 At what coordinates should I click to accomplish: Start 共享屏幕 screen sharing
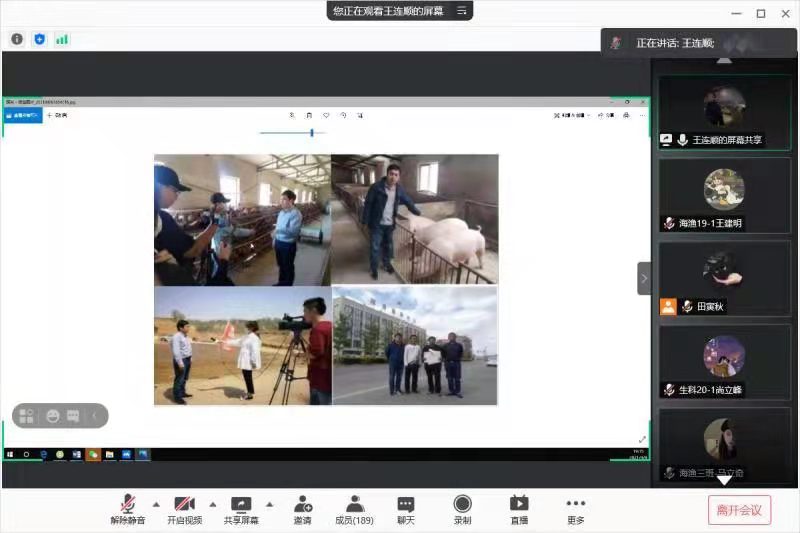point(241,509)
